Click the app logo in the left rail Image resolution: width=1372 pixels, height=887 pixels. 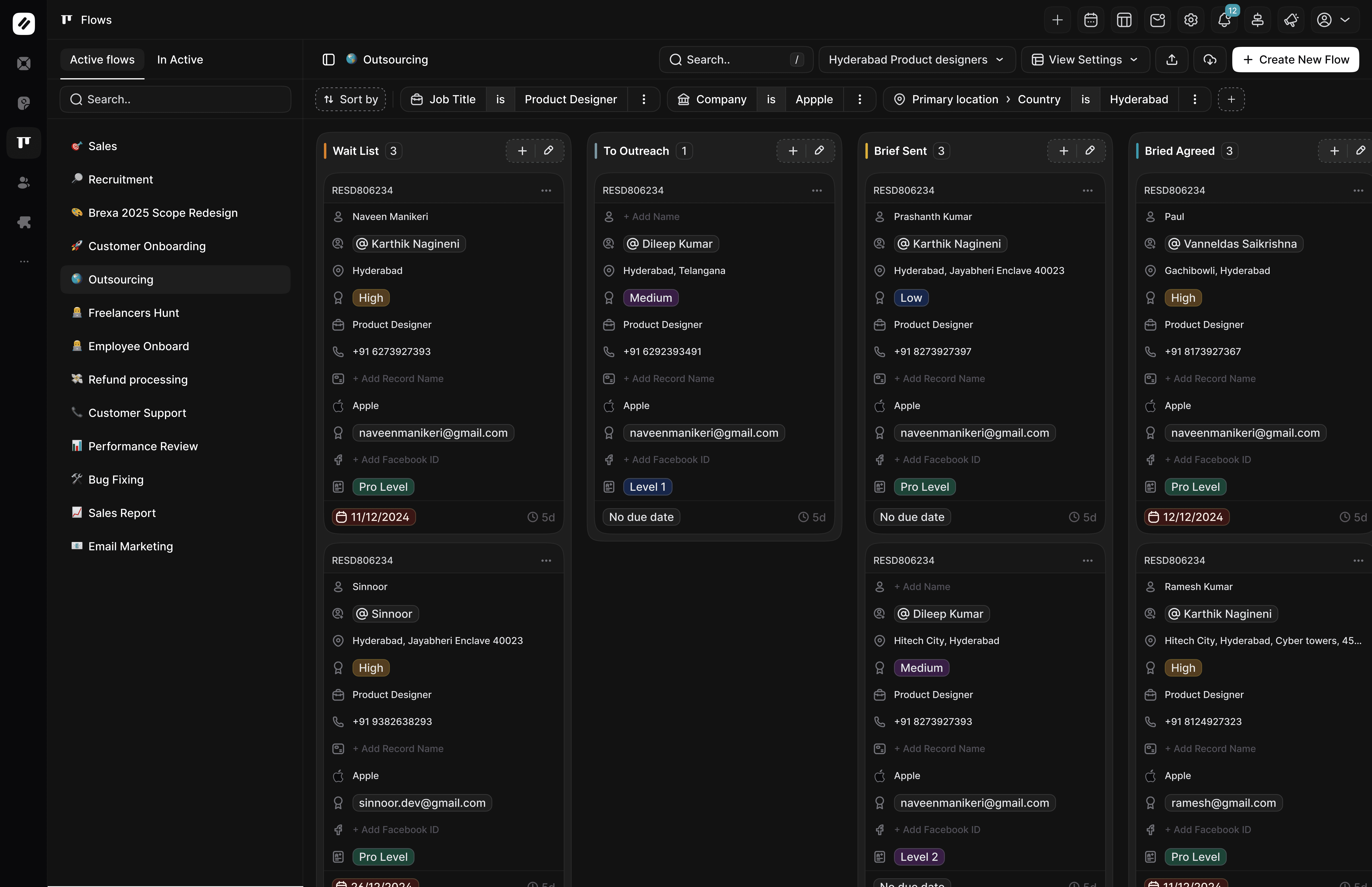(24, 24)
